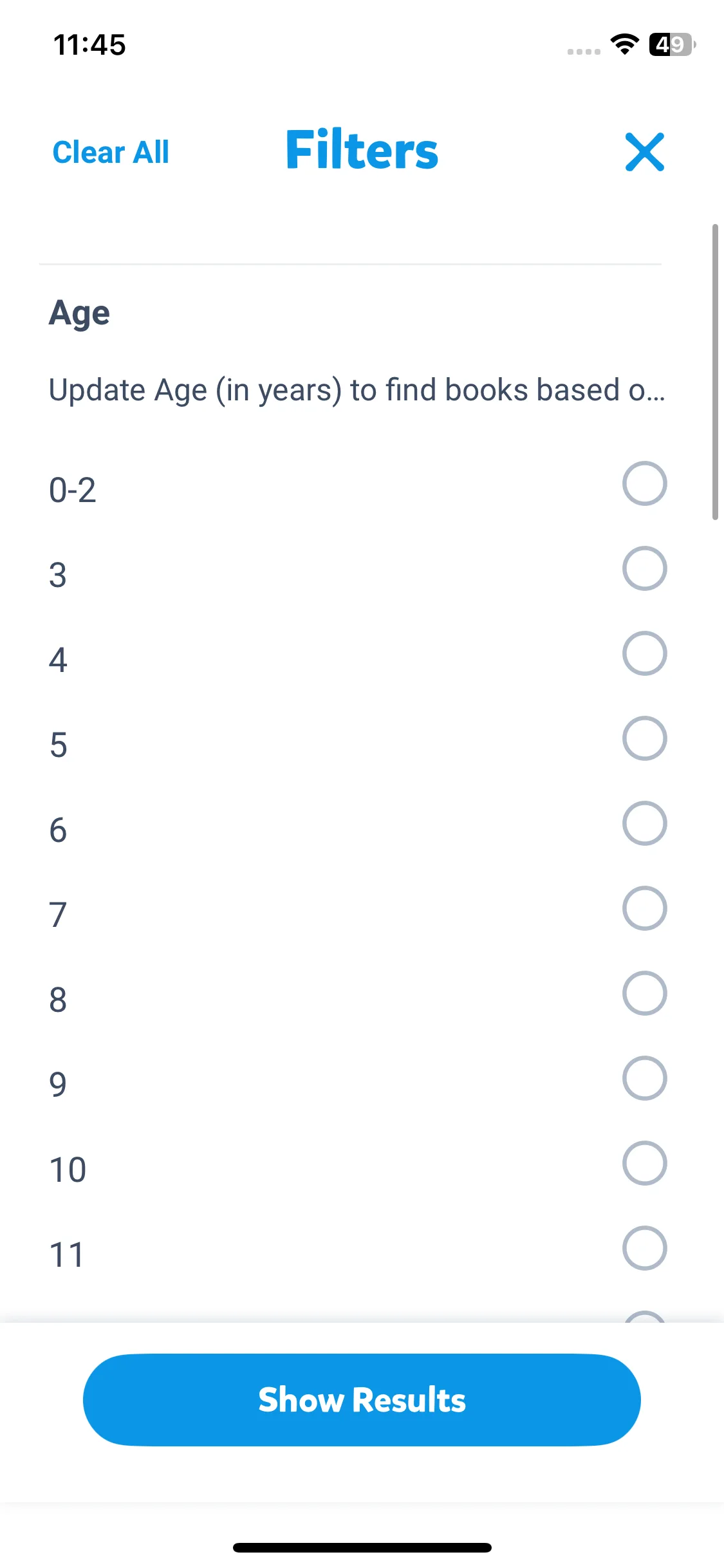Tap the home indicator bar
This screenshot has height=1568, width=724.
point(362,1547)
